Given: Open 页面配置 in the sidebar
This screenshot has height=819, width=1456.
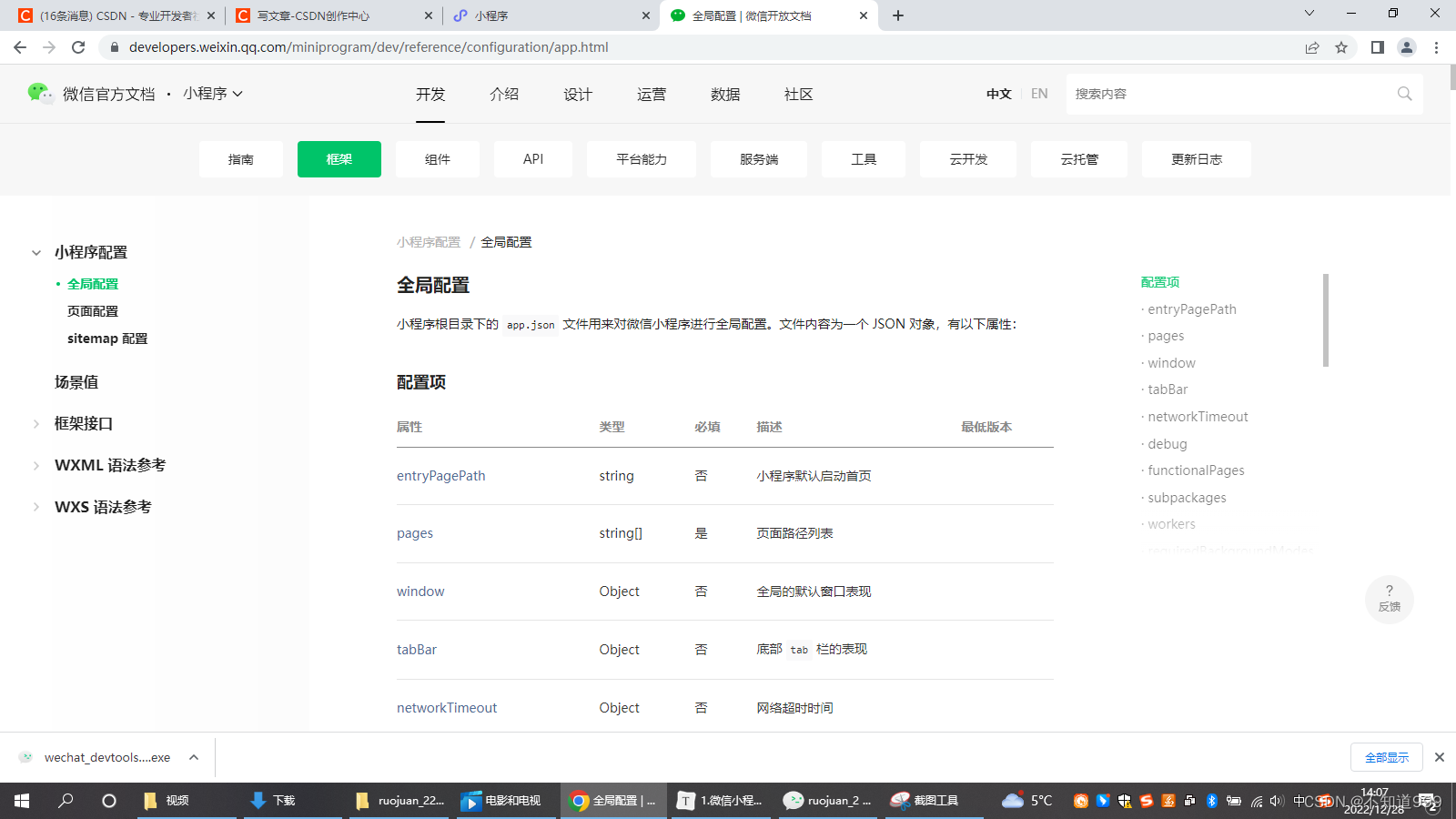Looking at the screenshot, I should click(x=93, y=311).
